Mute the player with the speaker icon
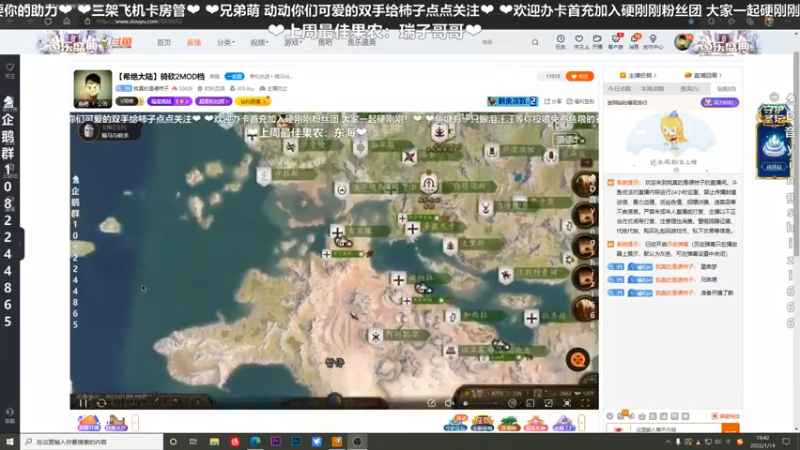The width and height of the screenshot is (800, 450). tap(449, 403)
